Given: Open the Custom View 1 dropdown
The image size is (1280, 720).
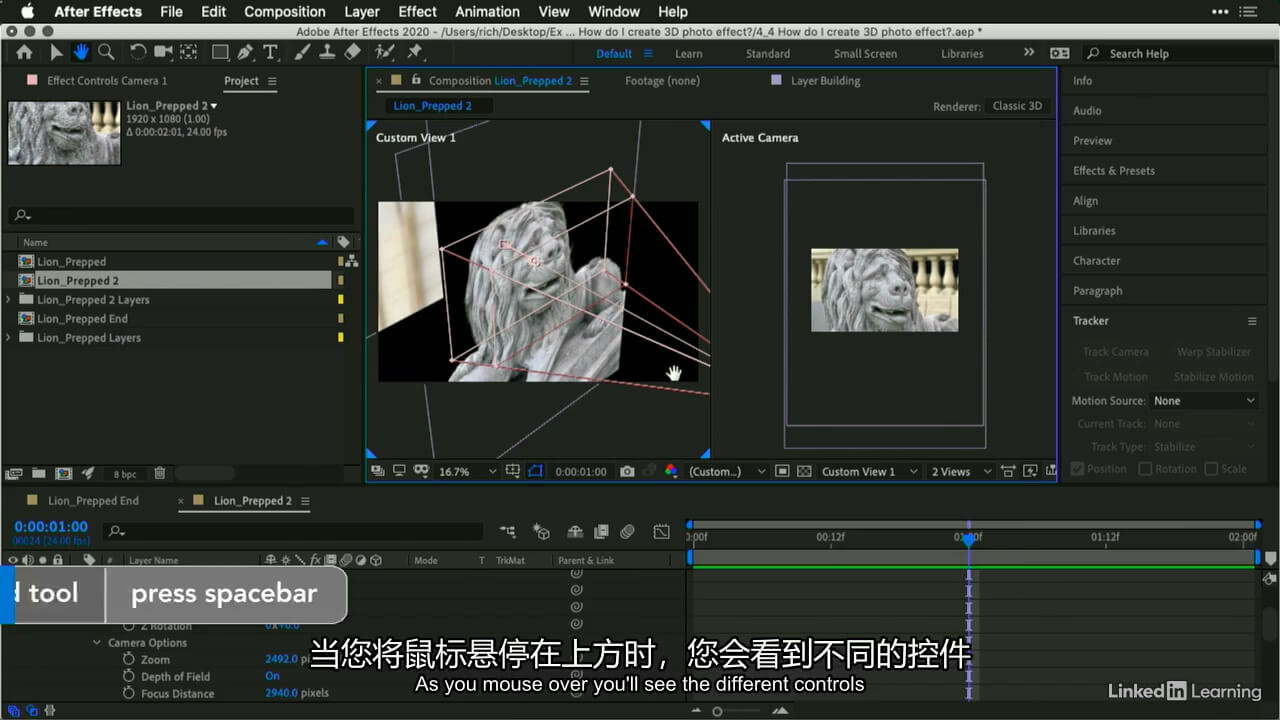Looking at the screenshot, I should 868,471.
